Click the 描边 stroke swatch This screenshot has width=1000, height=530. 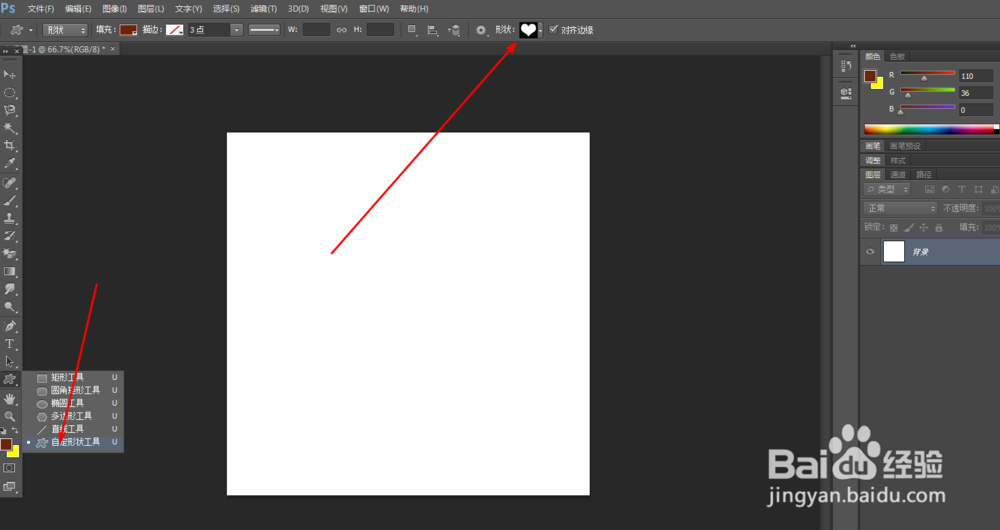point(175,30)
